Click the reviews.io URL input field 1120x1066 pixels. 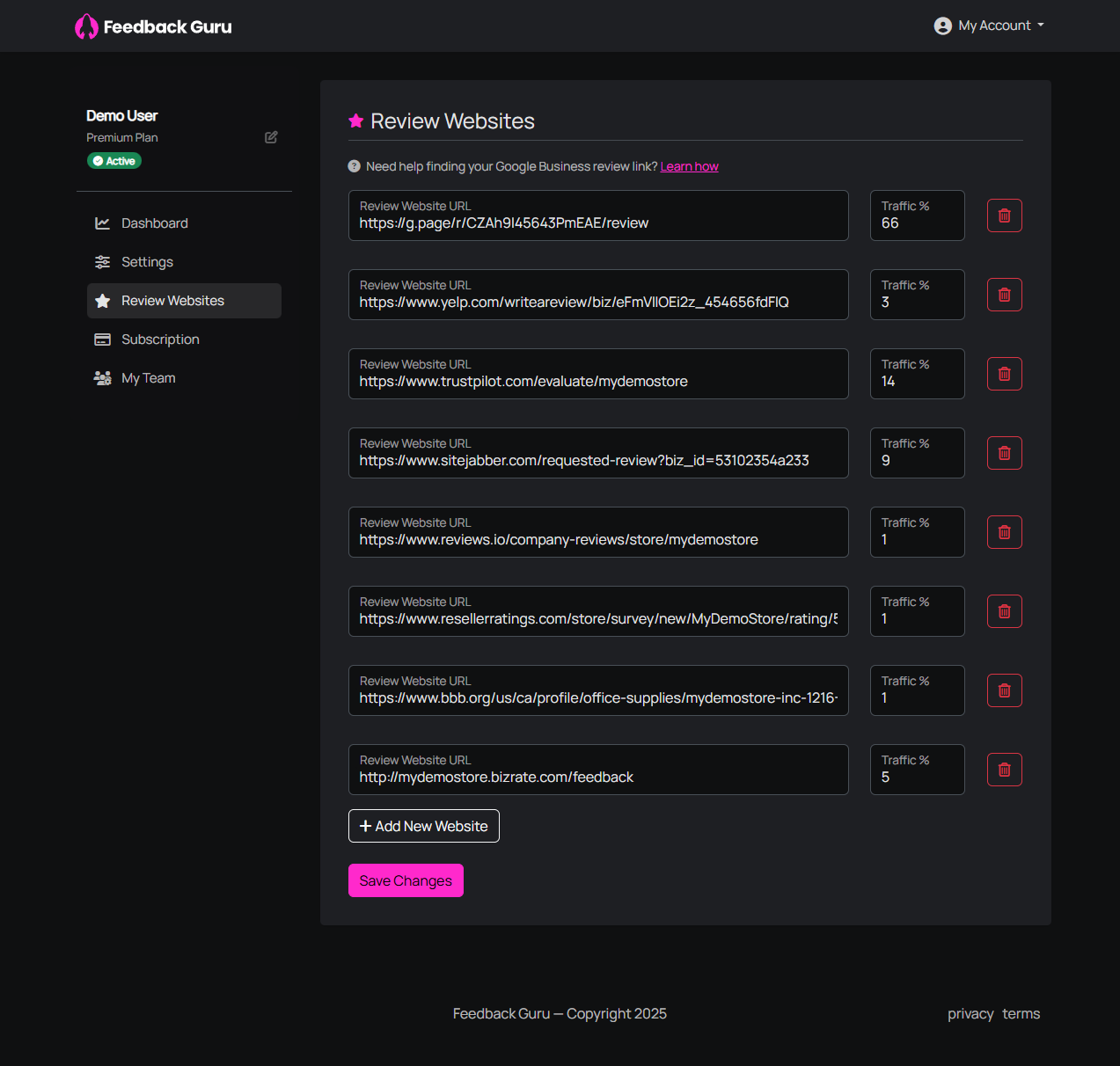598,532
